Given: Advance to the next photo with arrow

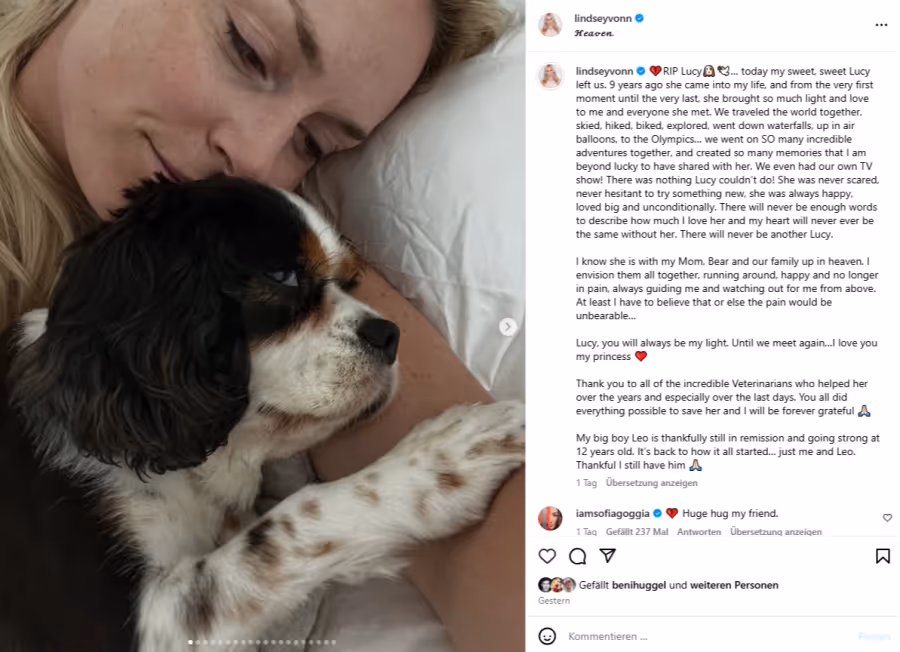Looking at the screenshot, I should pos(507,327).
